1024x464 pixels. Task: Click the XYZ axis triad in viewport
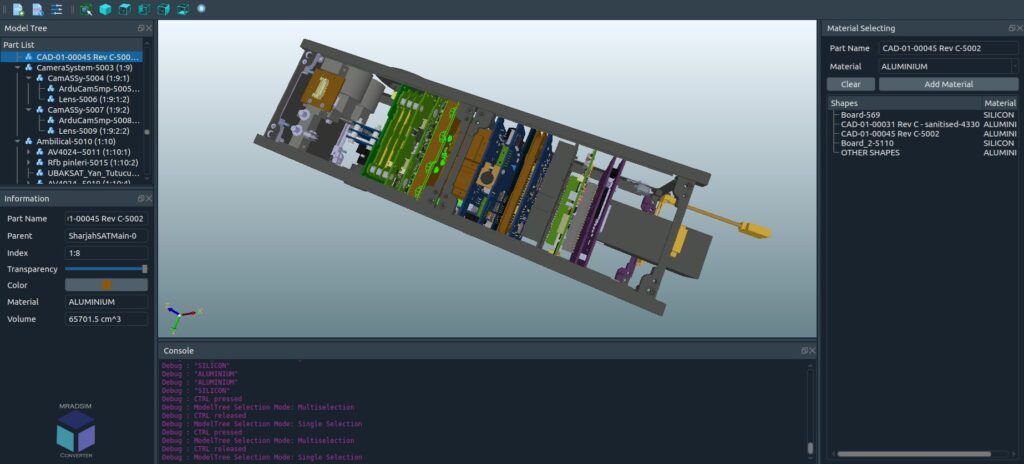click(x=177, y=317)
